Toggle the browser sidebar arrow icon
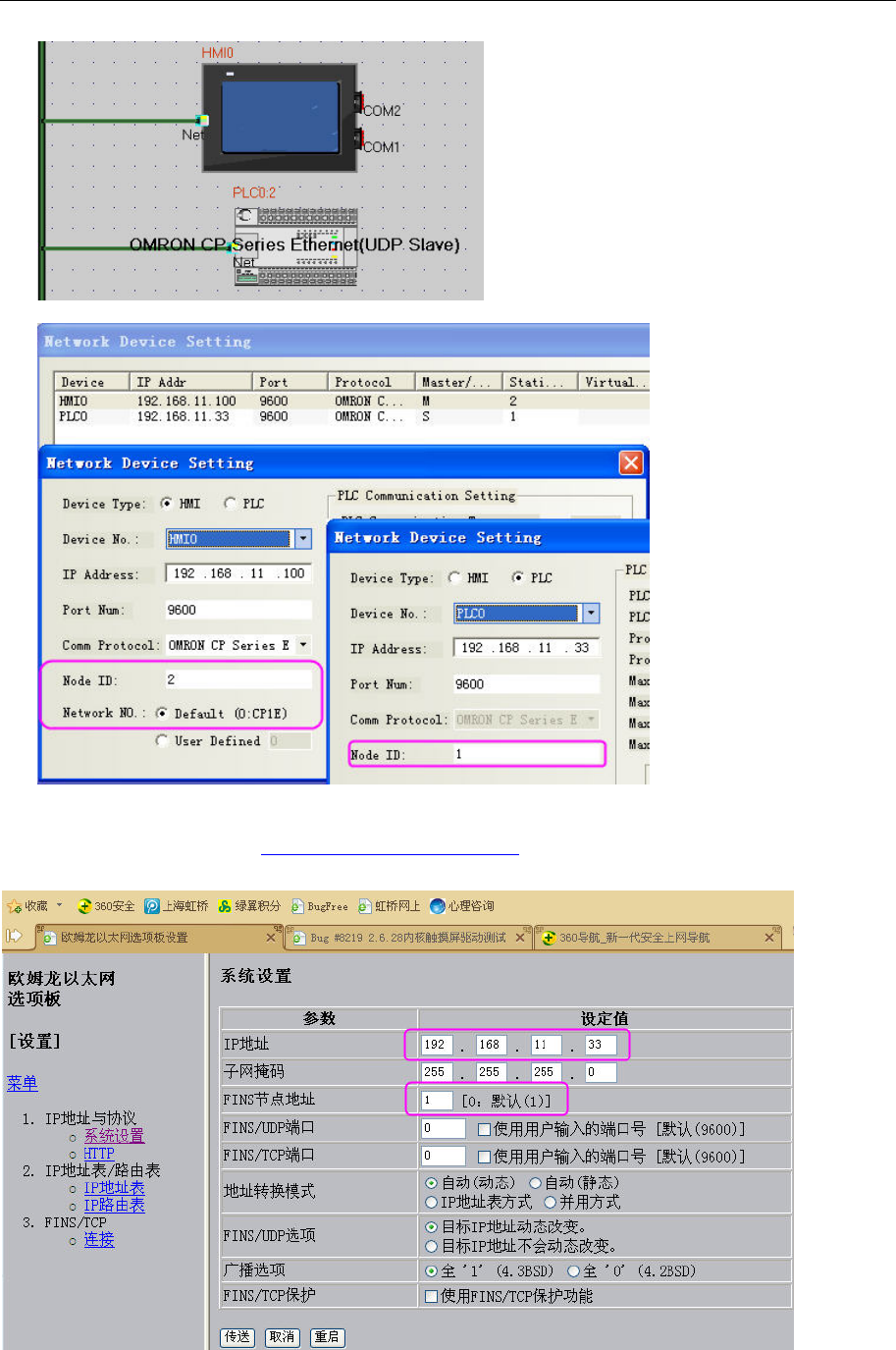This screenshot has height=1350, width=896. [x=14, y=936]
